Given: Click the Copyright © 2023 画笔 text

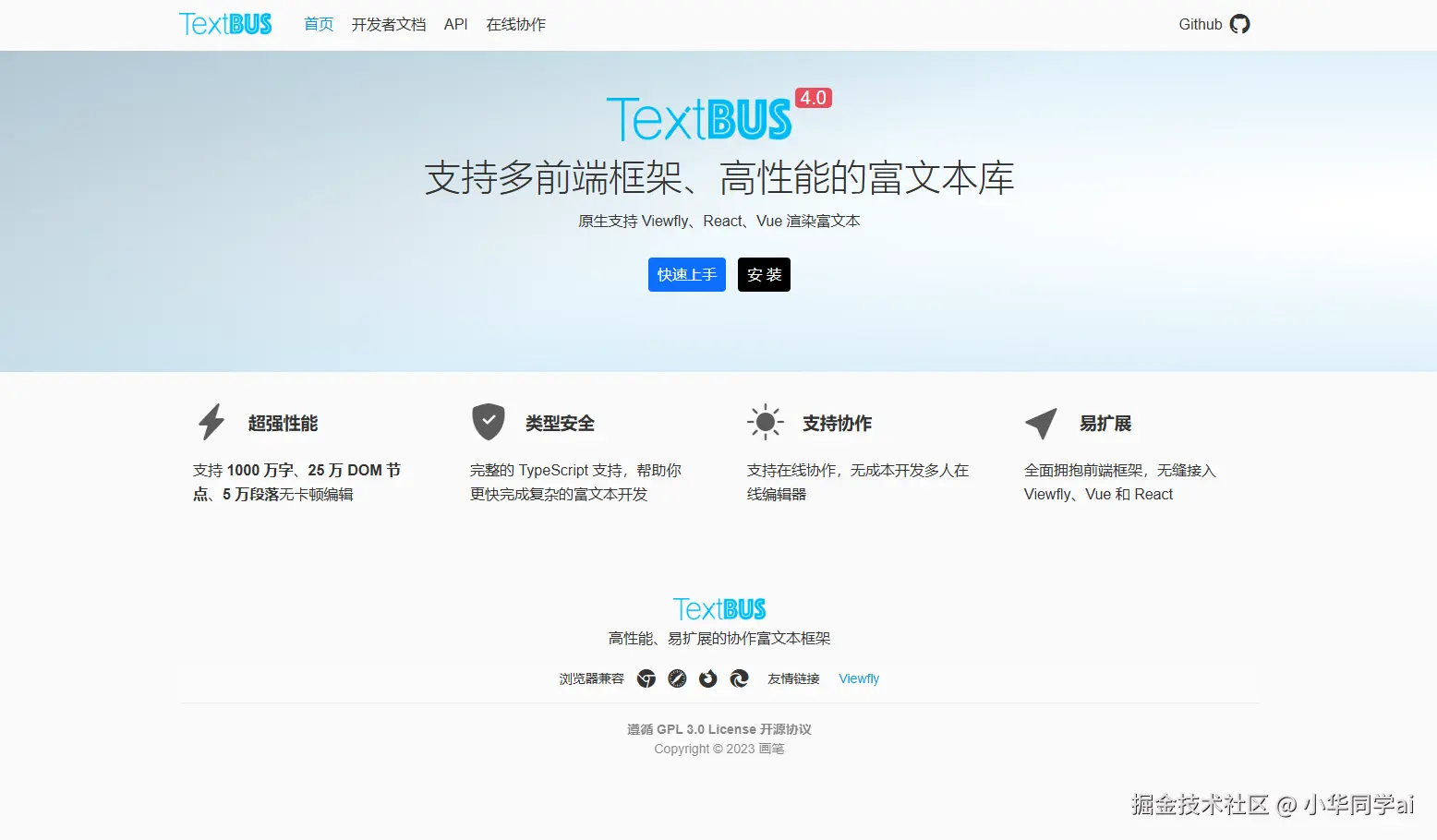Looking at the screenshot, I should [719, 749].
